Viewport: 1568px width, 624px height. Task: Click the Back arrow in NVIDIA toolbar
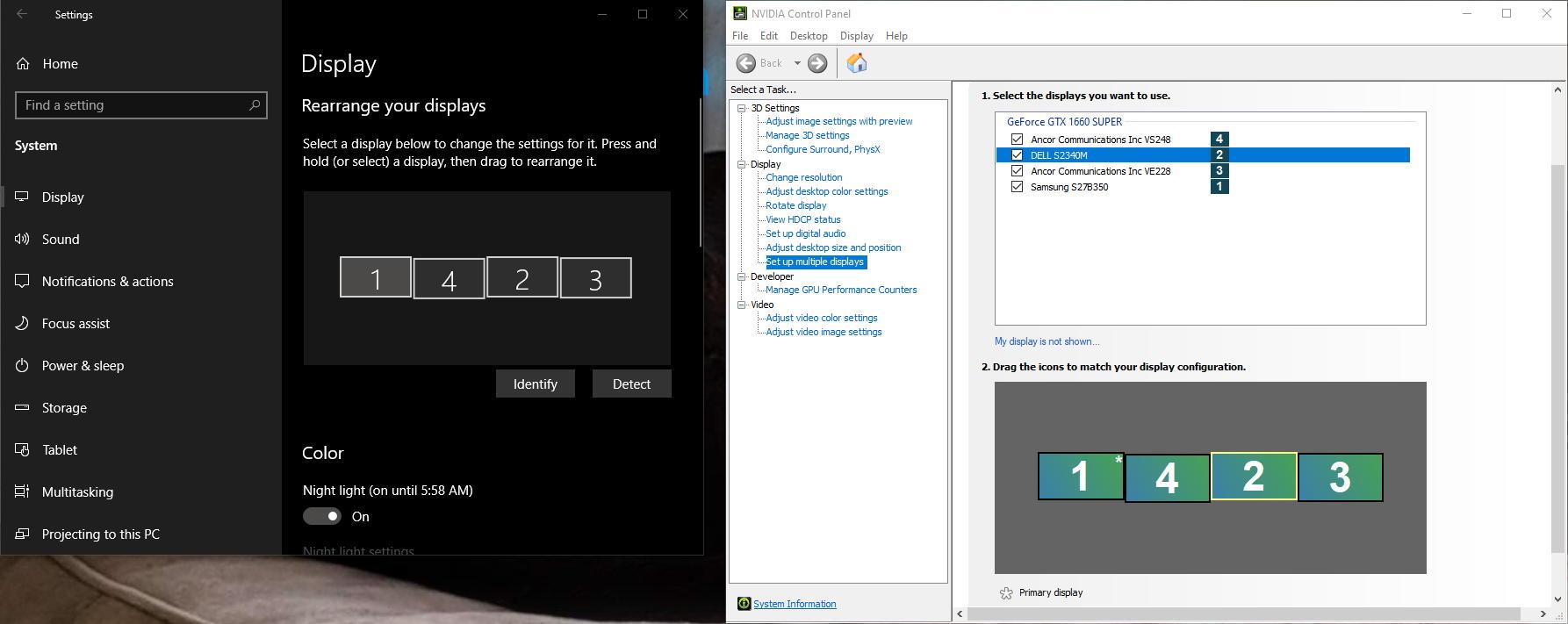(746, 63)
